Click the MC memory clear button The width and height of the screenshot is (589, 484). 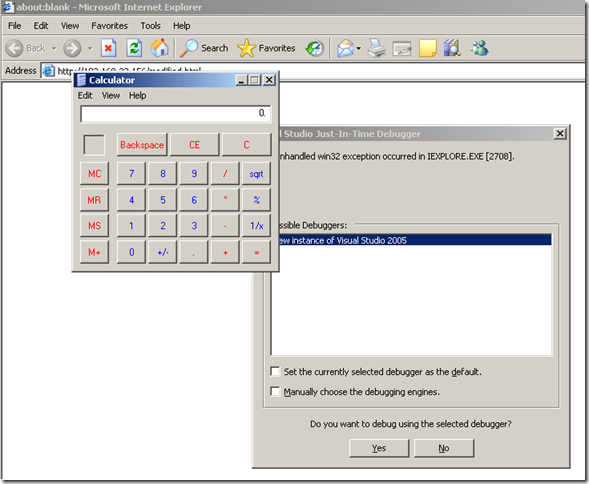(x=94, y=174)
